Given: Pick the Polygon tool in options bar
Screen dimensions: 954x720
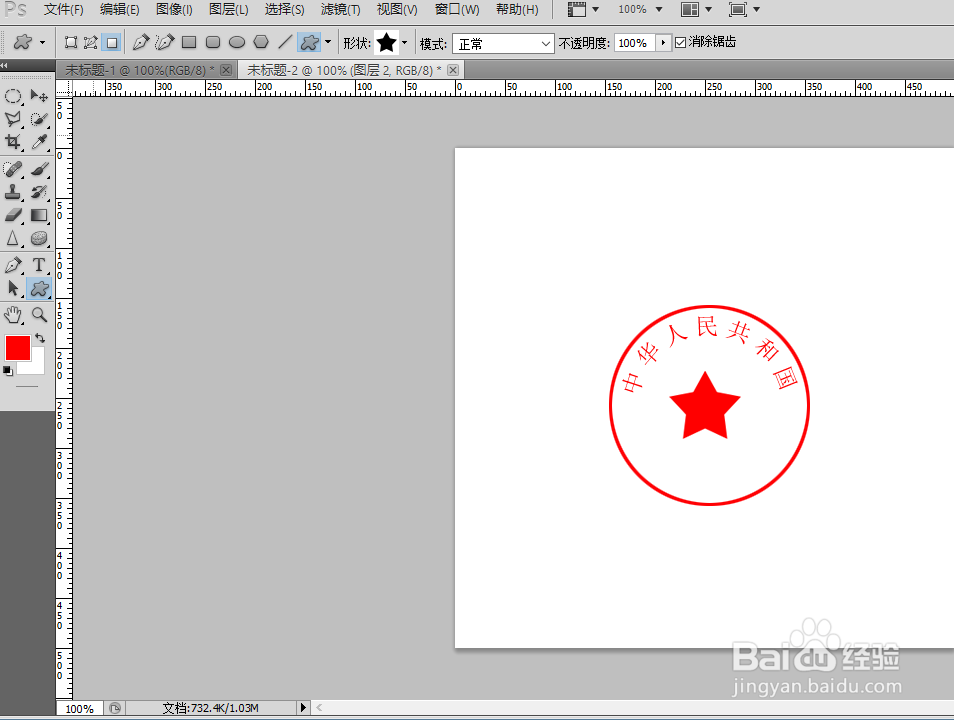Looking at the screenshot, I should [260, 42].
